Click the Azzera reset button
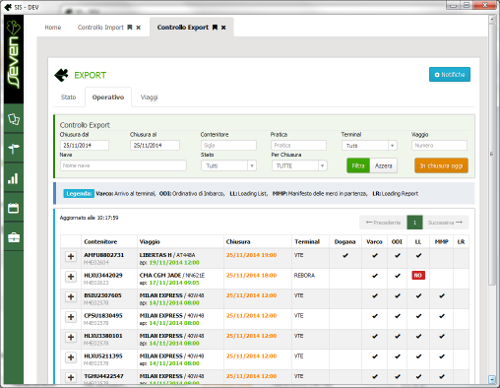Image resolution: width=500 pixels, height=388 pixels. point(384,166)
